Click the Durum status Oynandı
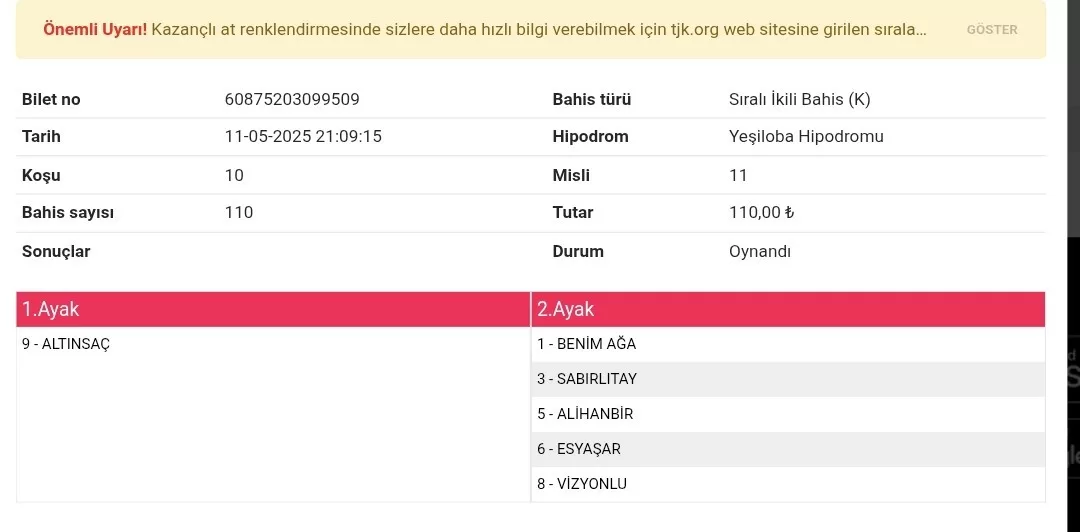The image size is (1080, 532). pyautogui.click(x=759, y=251)
